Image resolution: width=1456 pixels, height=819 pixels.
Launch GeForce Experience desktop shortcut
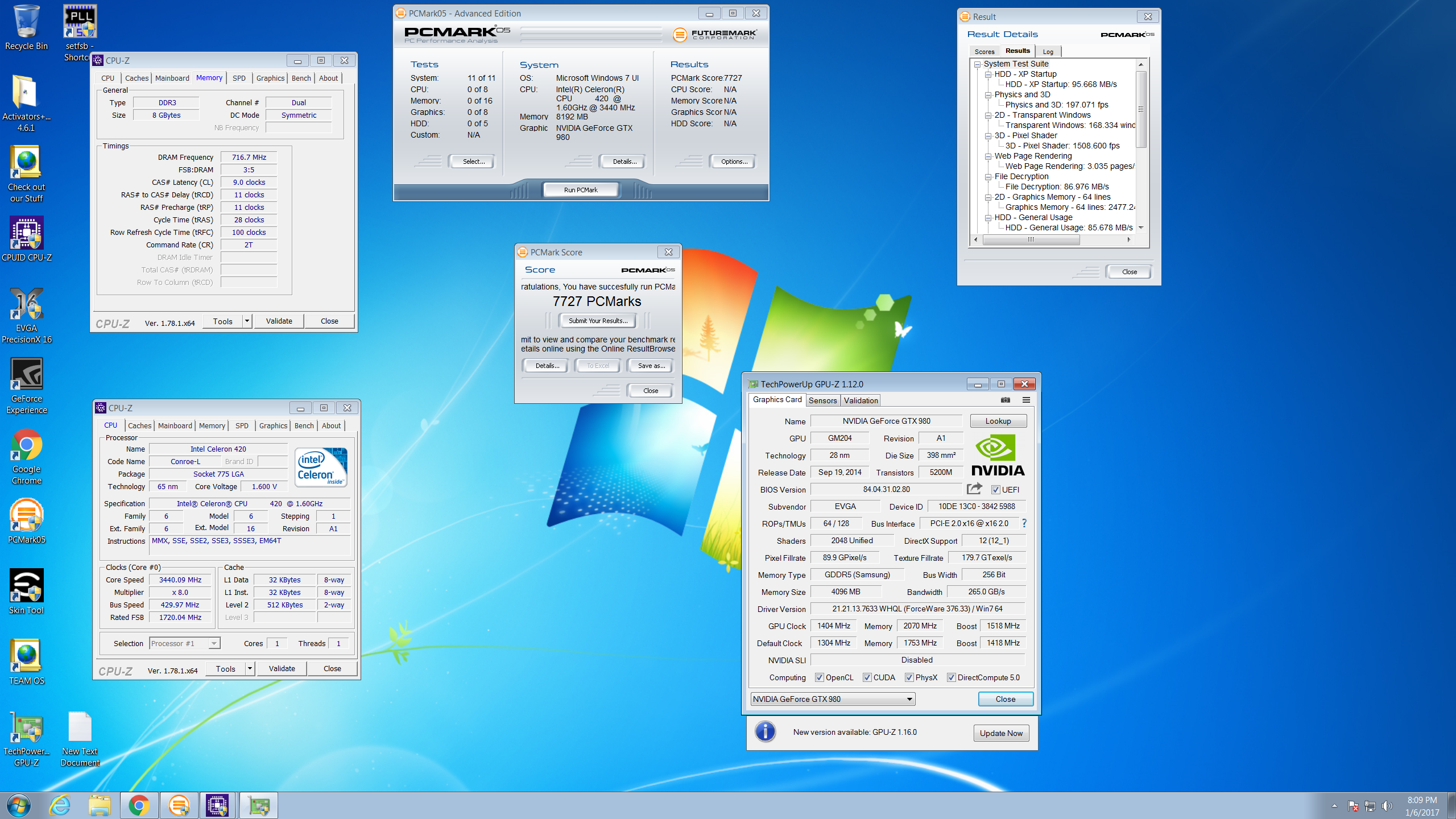click(26, 385)
